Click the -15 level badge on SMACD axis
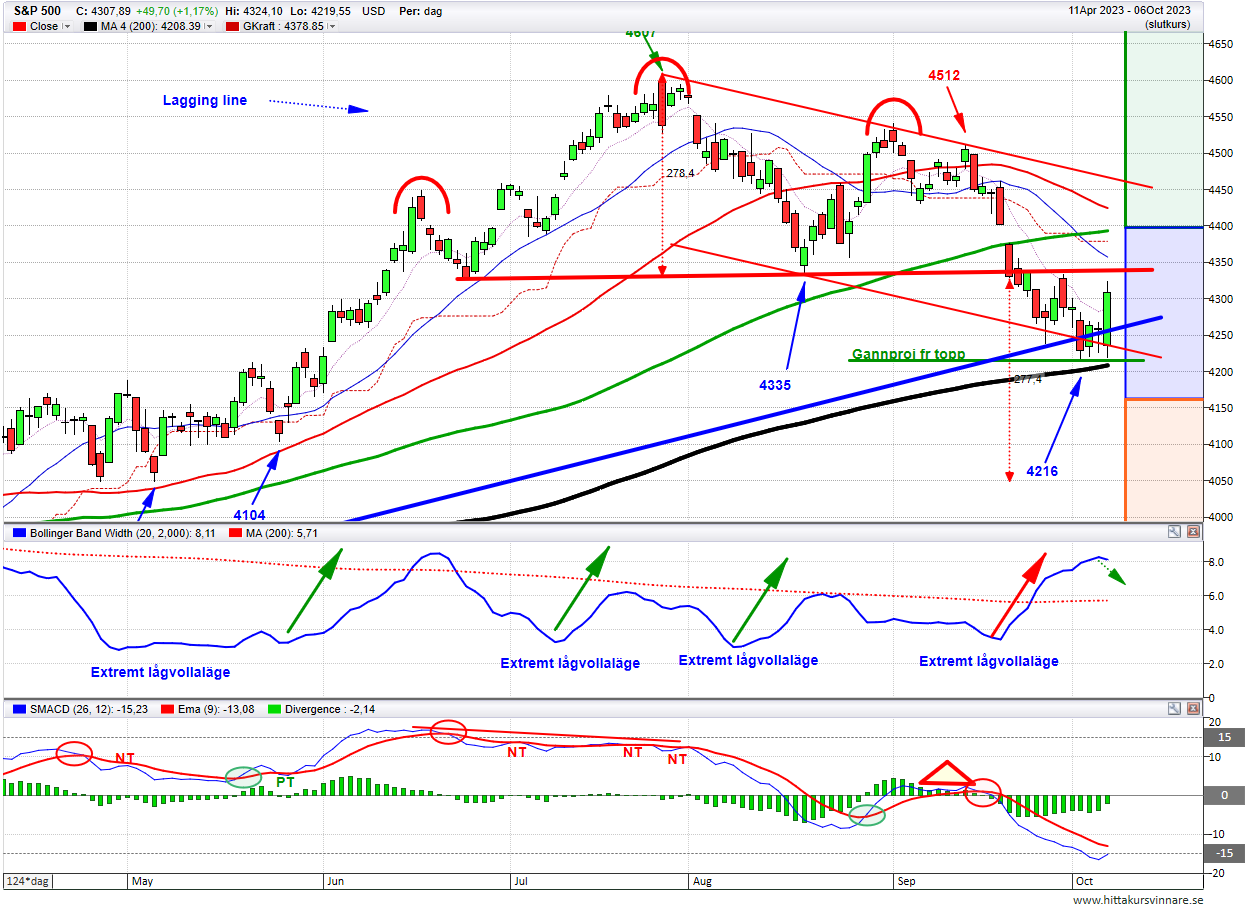 (x=1223, y=853)
